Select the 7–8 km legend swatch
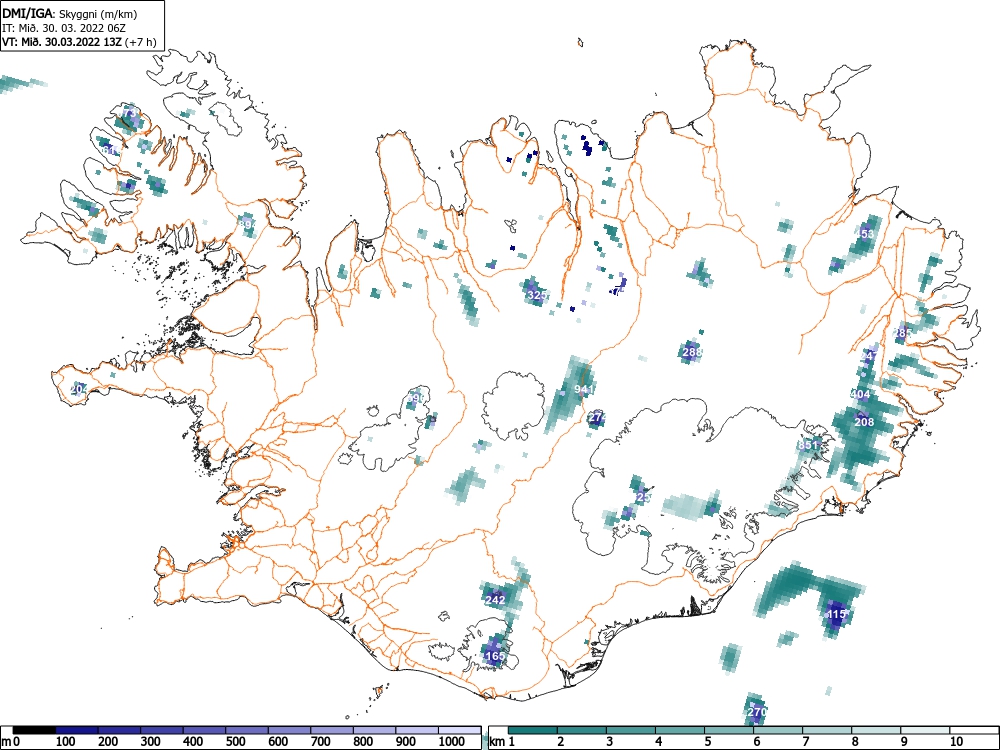 point(827,730)
